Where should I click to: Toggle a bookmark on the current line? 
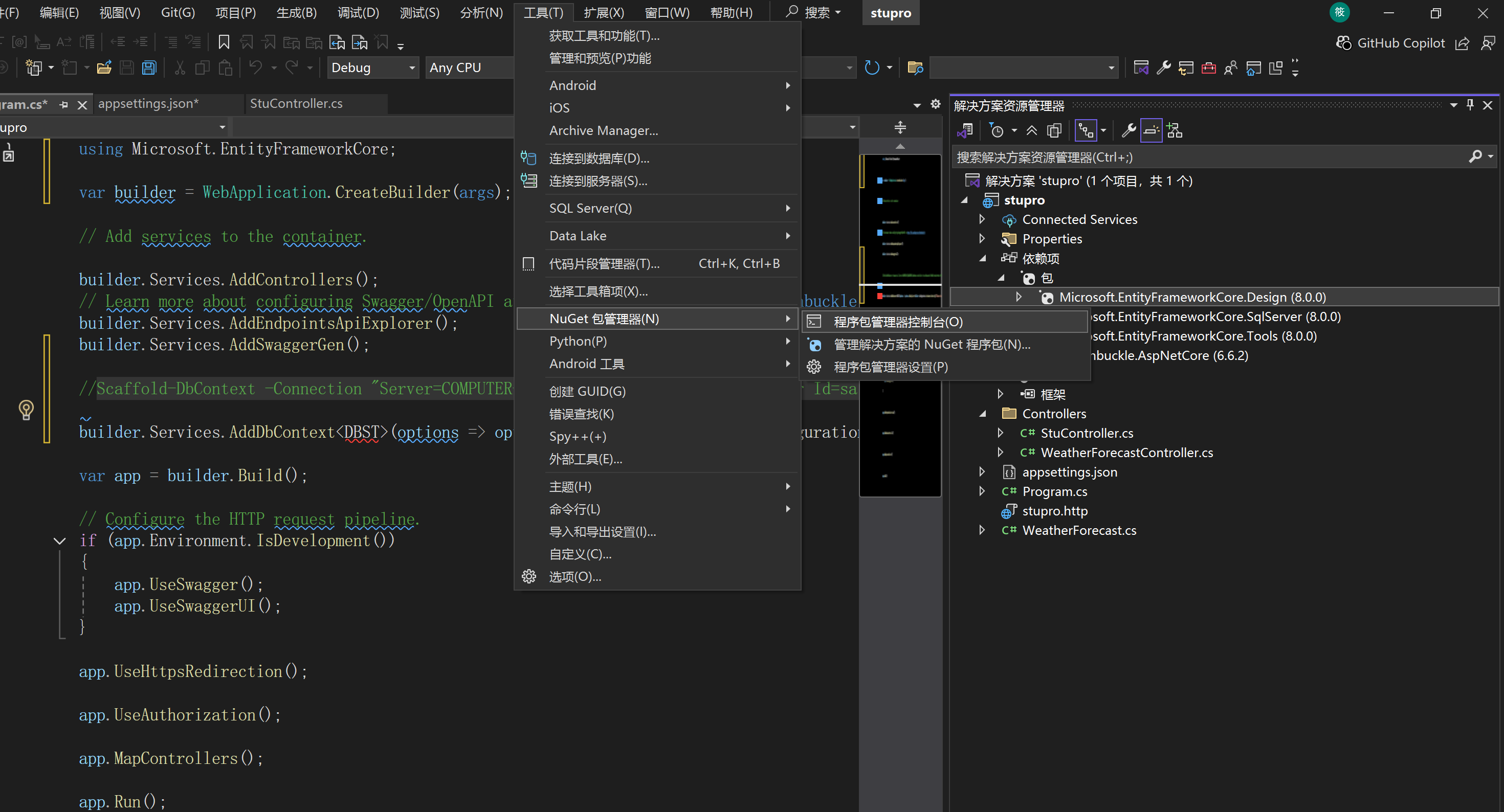(224, 42)
